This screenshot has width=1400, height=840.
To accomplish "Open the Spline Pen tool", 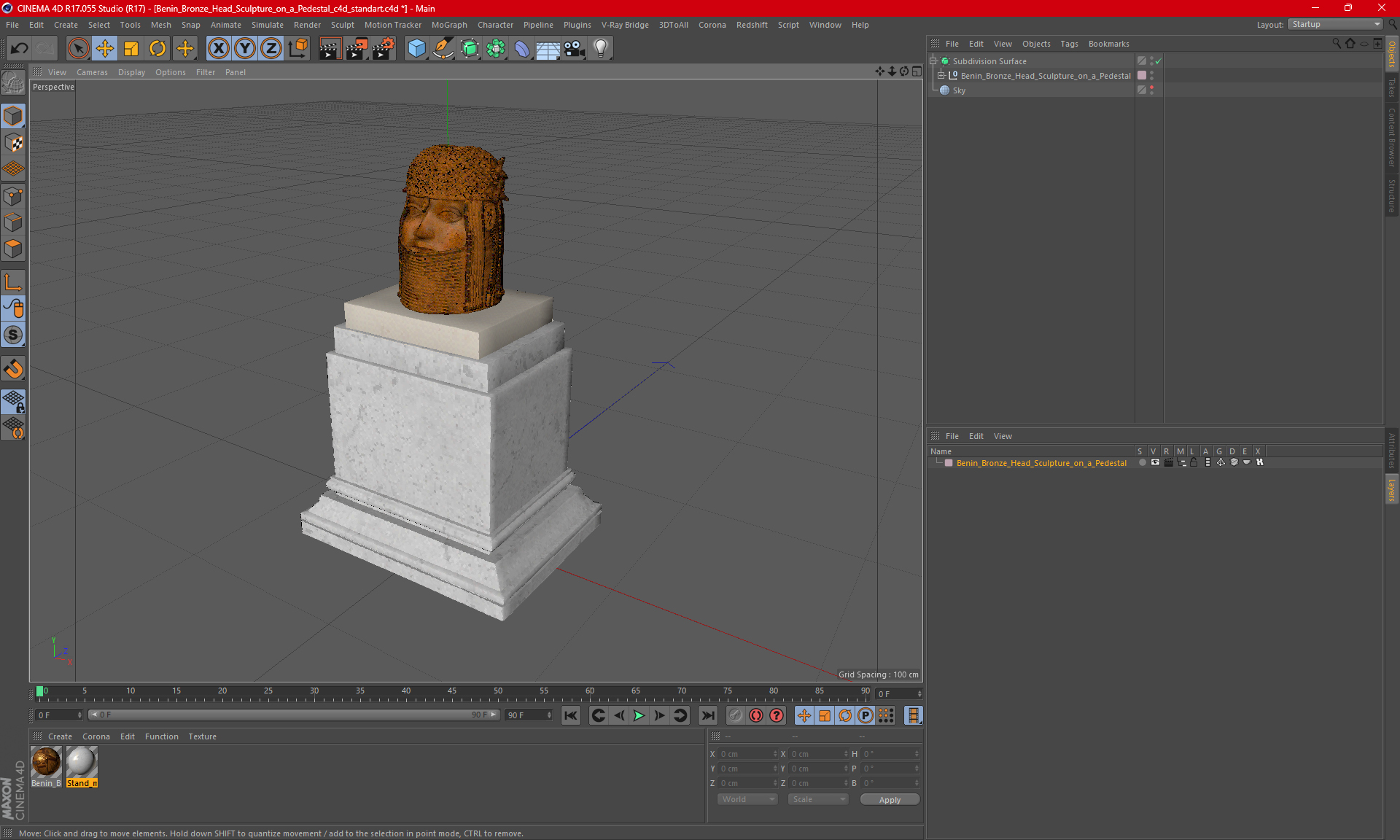I will point(443,49).
